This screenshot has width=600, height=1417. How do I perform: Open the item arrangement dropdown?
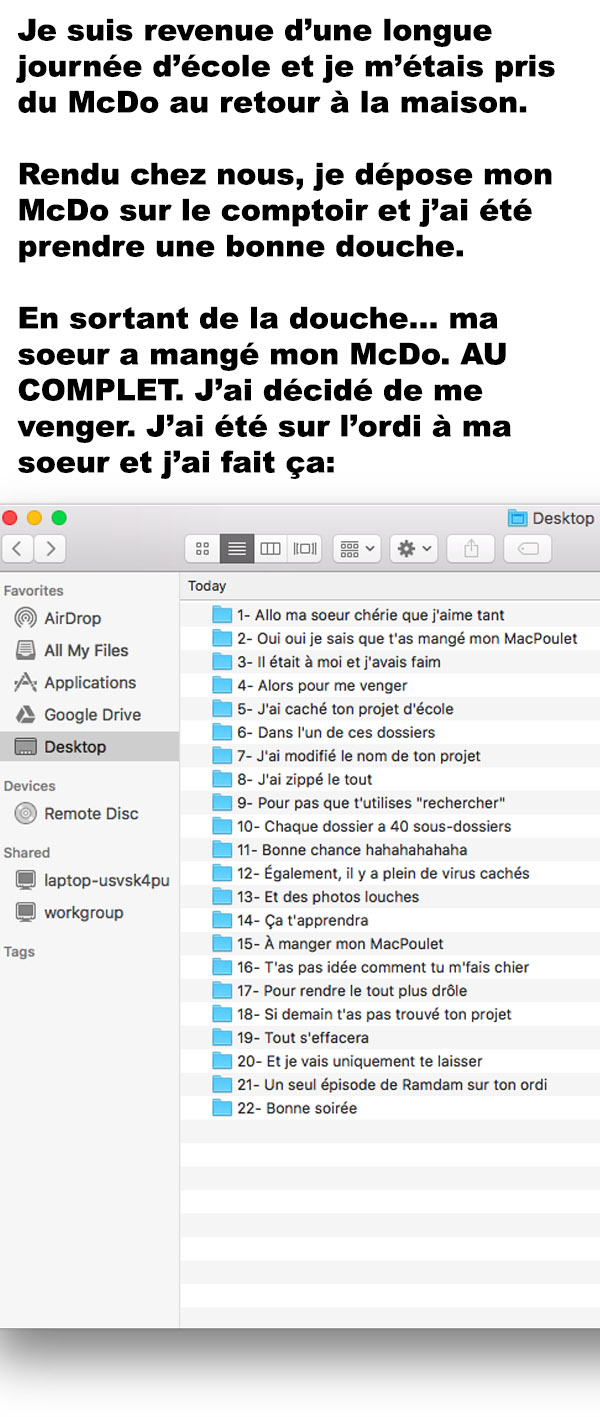357,548
